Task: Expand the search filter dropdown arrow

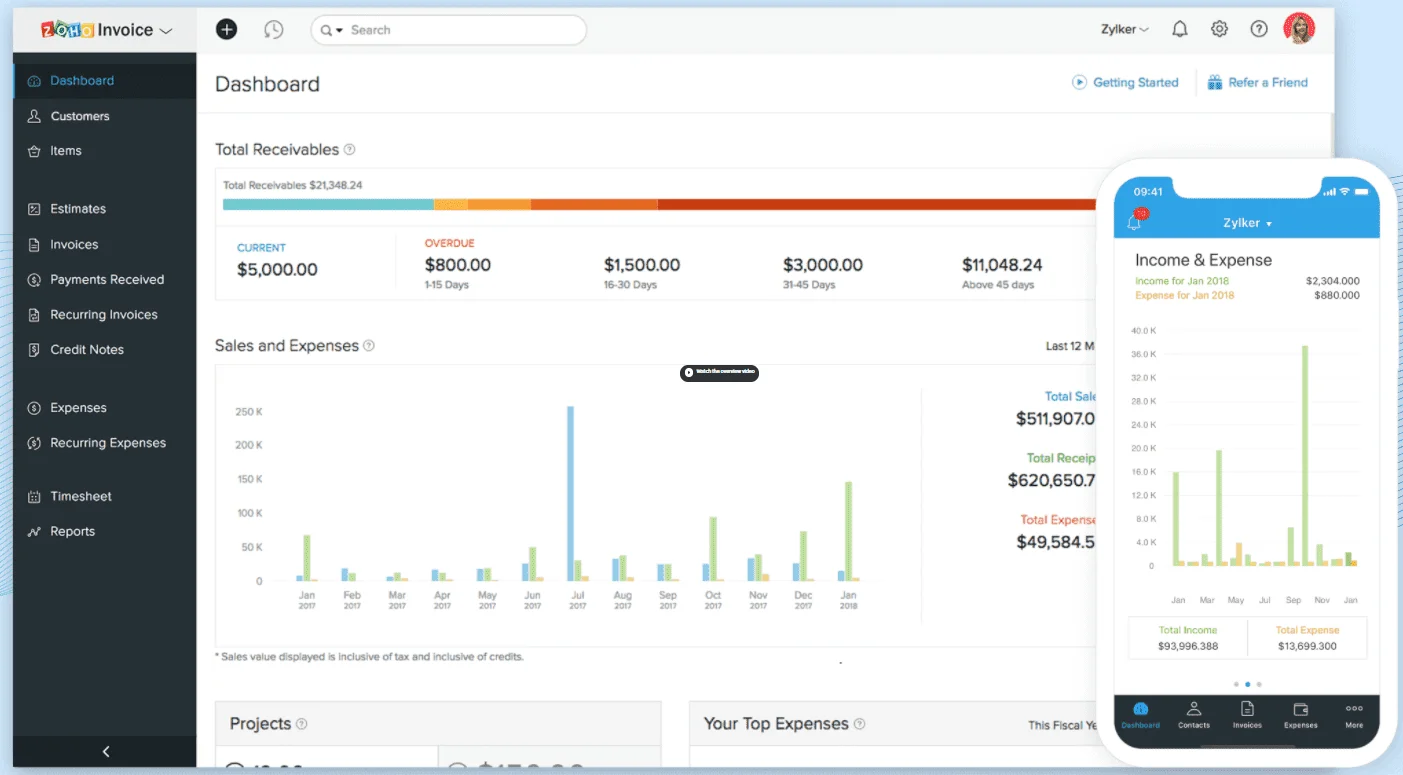Action: 340,31
